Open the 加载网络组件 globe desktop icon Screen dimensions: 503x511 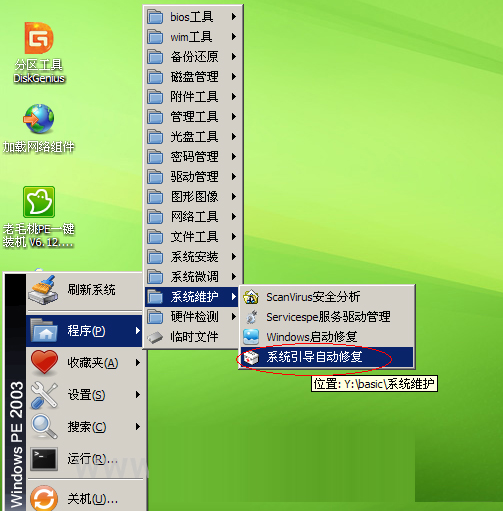pos(39,119)
